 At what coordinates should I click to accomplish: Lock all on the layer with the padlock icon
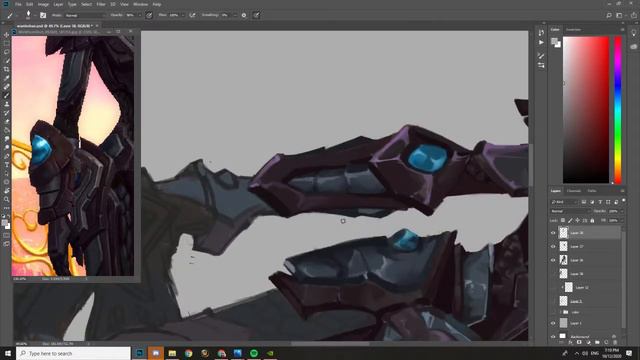point(592,220)
